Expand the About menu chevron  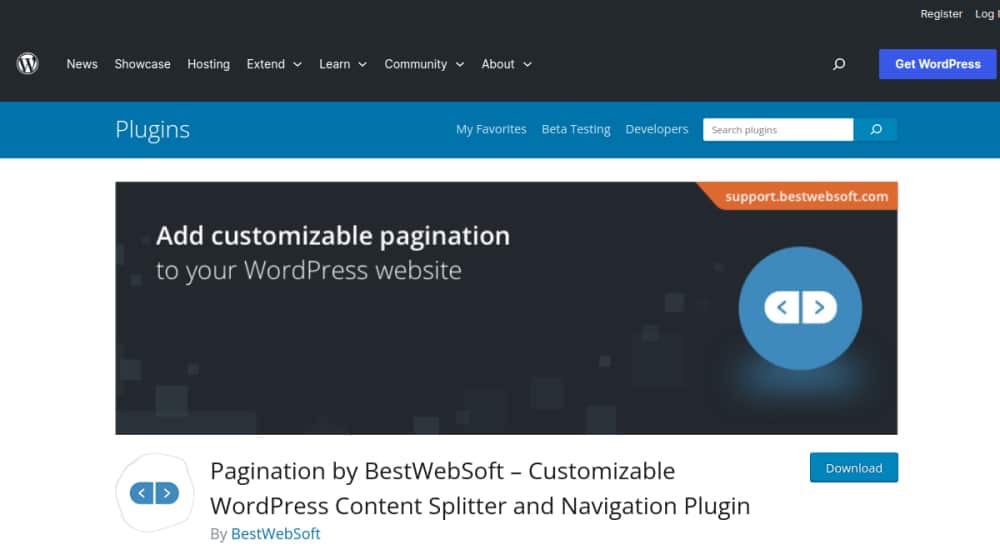527,64
